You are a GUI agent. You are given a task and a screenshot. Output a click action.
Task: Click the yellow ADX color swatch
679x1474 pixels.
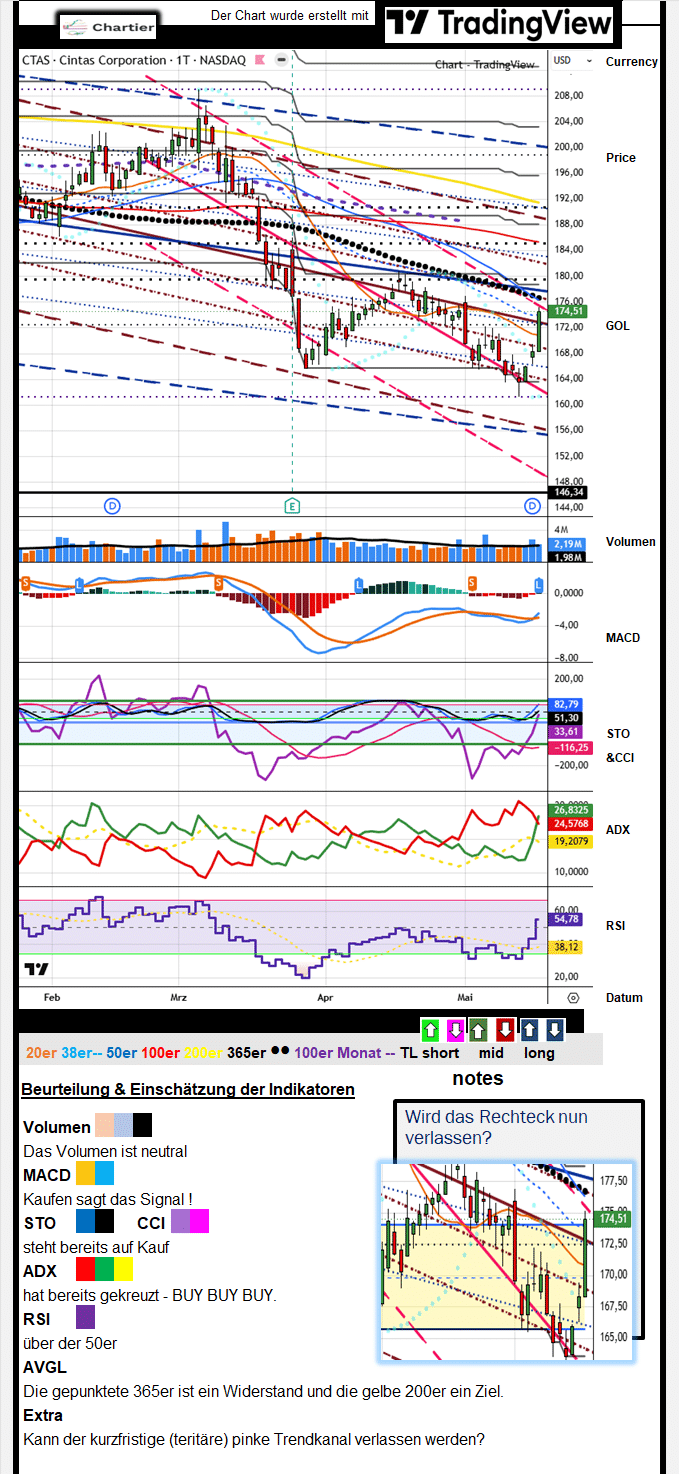pos(123,1270)
